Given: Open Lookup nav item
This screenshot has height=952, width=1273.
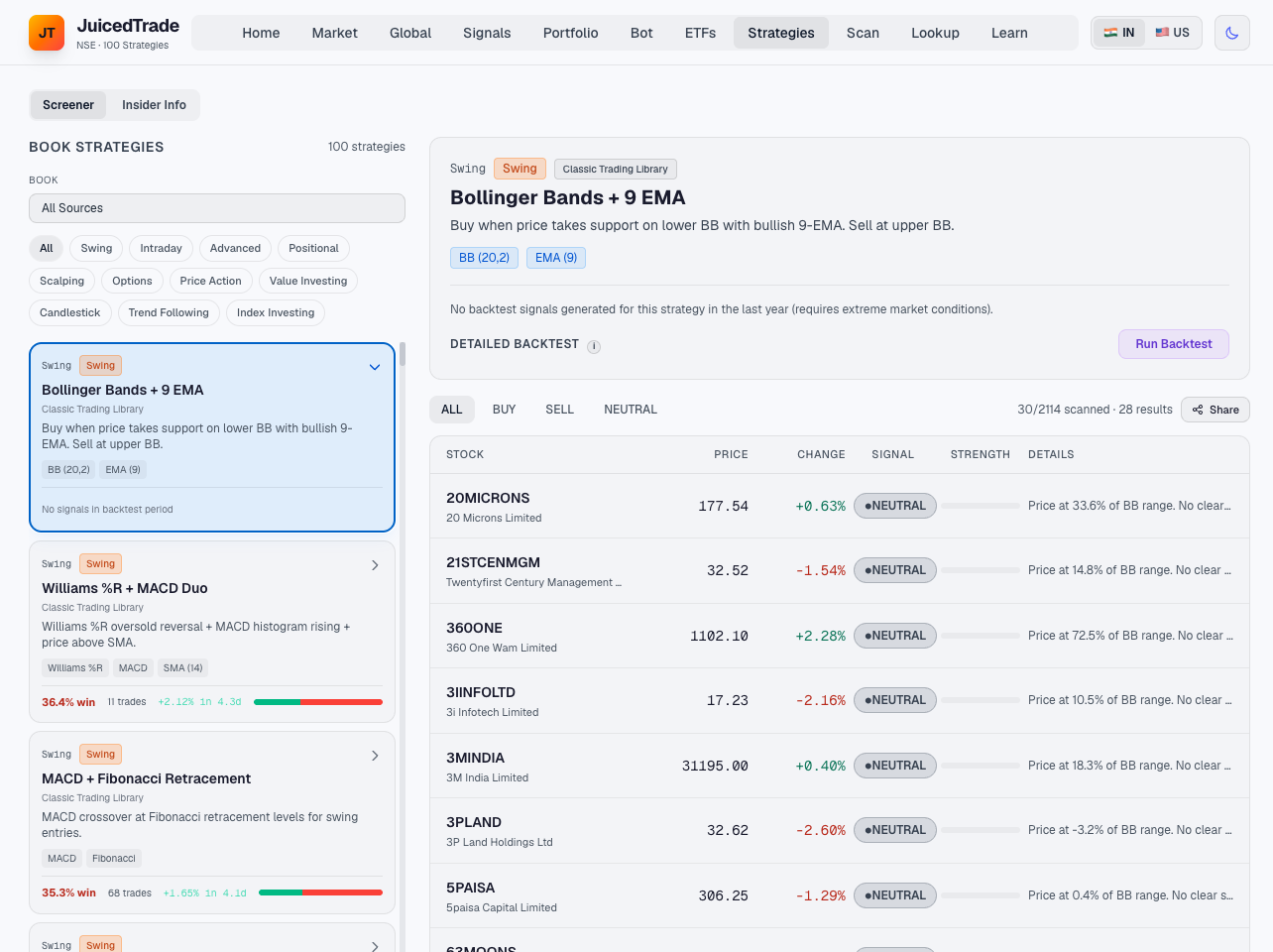Looking at the screenshot, I should (935, 33).
